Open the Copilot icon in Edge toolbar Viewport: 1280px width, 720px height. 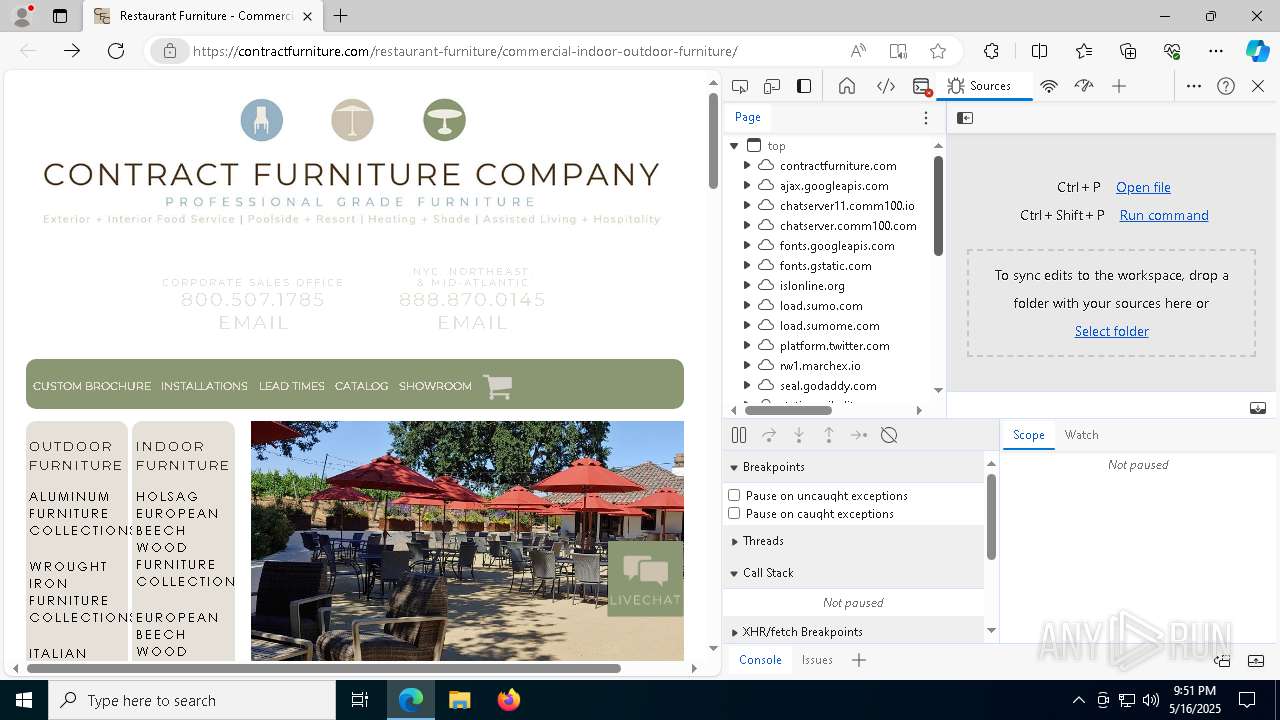[1257, 51]
